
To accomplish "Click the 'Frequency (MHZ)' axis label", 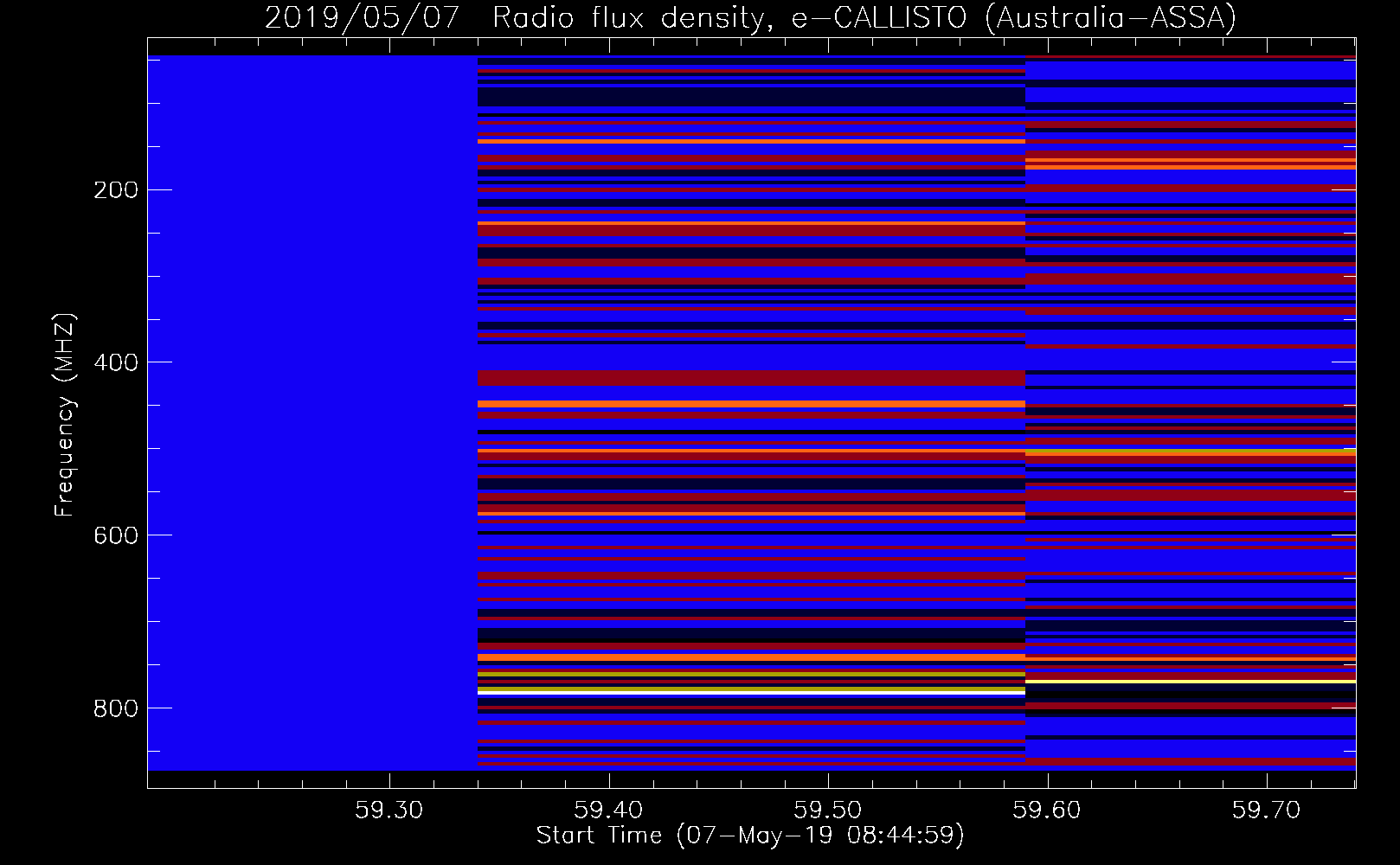I will coord(65,415).
